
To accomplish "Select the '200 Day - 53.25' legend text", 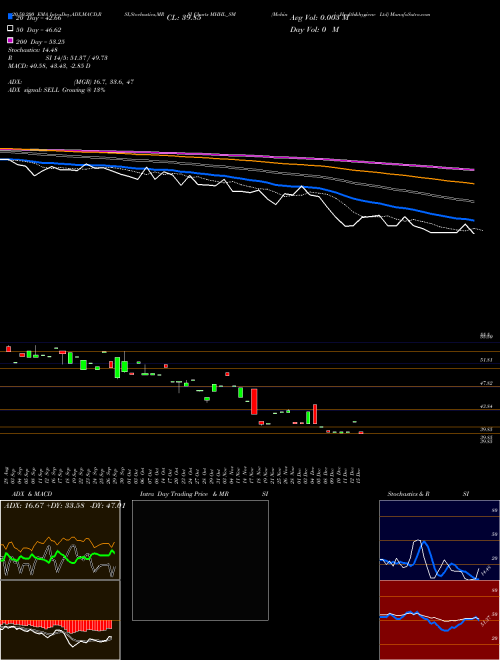I will 40,42.
